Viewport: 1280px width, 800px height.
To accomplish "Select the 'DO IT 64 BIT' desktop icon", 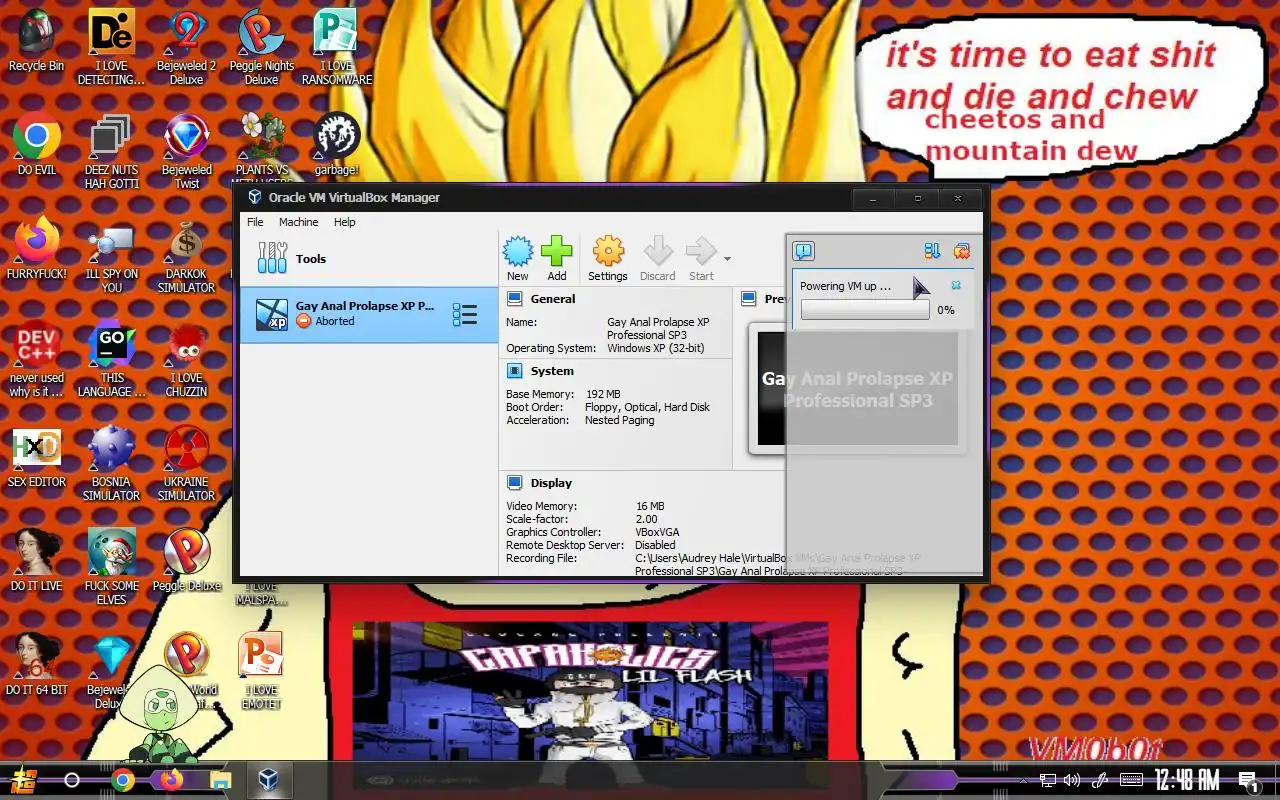I will 37,665.
